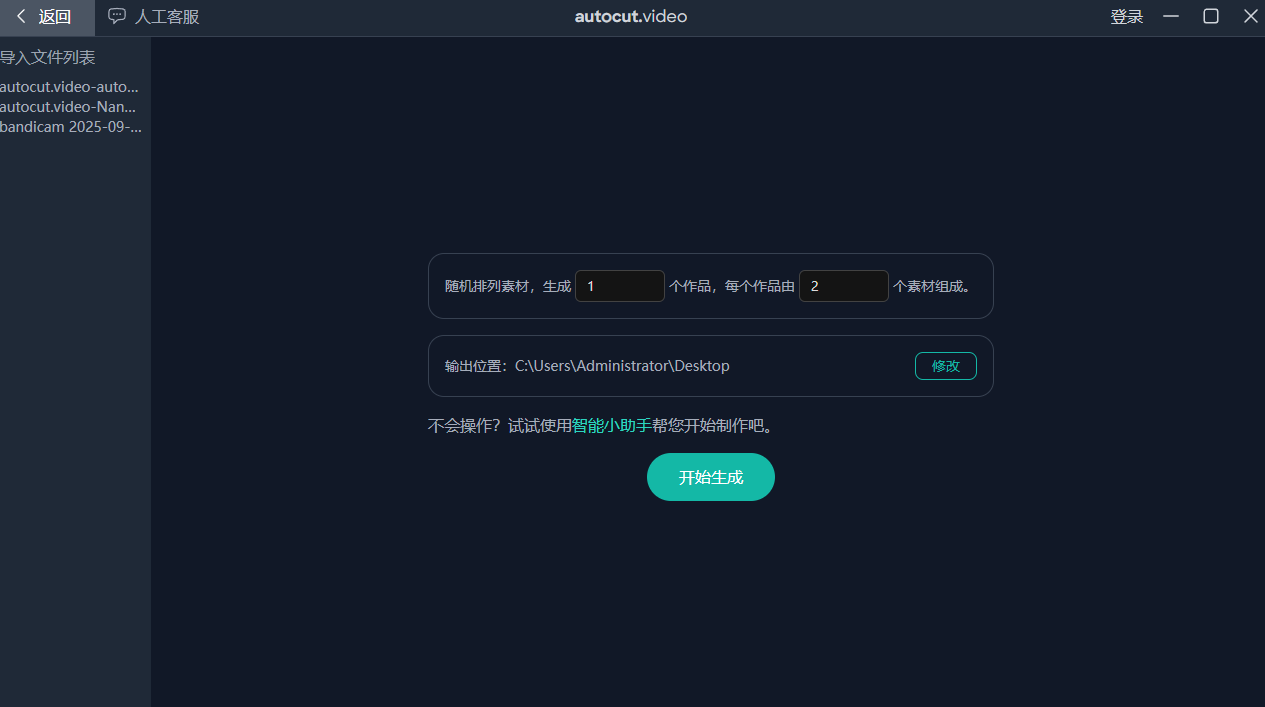Select the bandicam 2025-09 file entry
Screen dimensions: 1265x707
click(x=71, y=126)
